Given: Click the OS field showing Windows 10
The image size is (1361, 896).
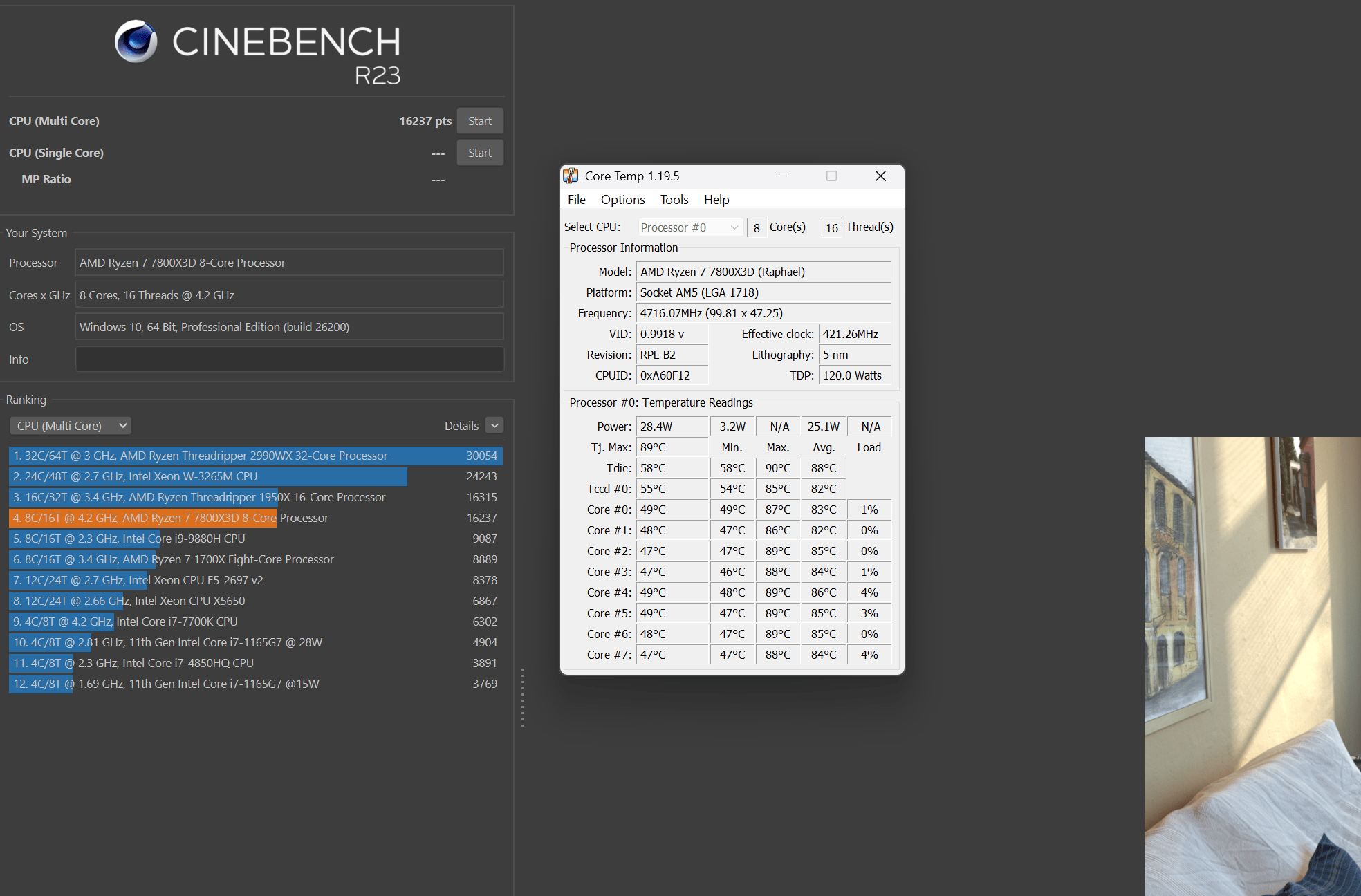Looking at the screenshot, I should (x=290, y=327).
